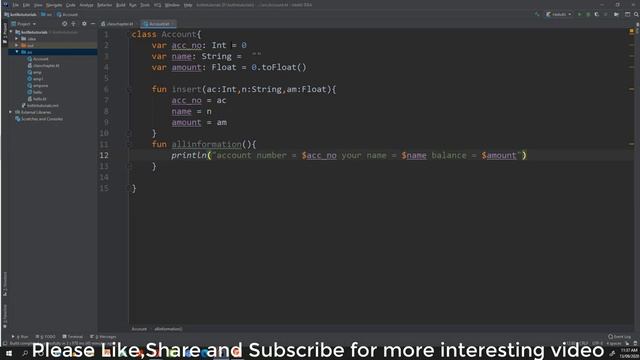Open the run configuration dropdown

pos(559,14)
